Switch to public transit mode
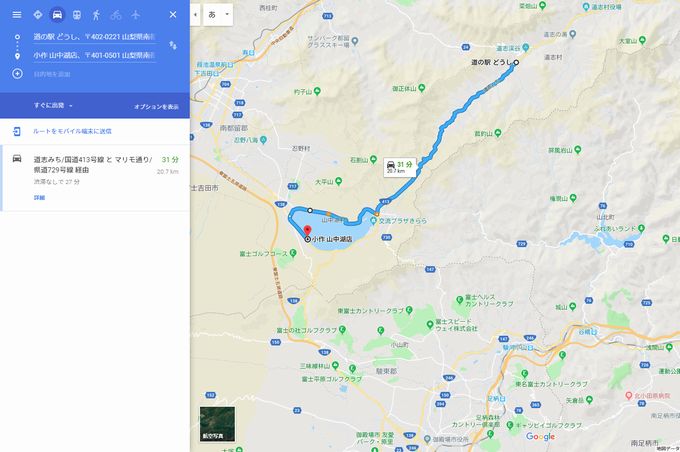Image resolution: width=680 pixels, height=452 pixels. (x=76, y=15)
